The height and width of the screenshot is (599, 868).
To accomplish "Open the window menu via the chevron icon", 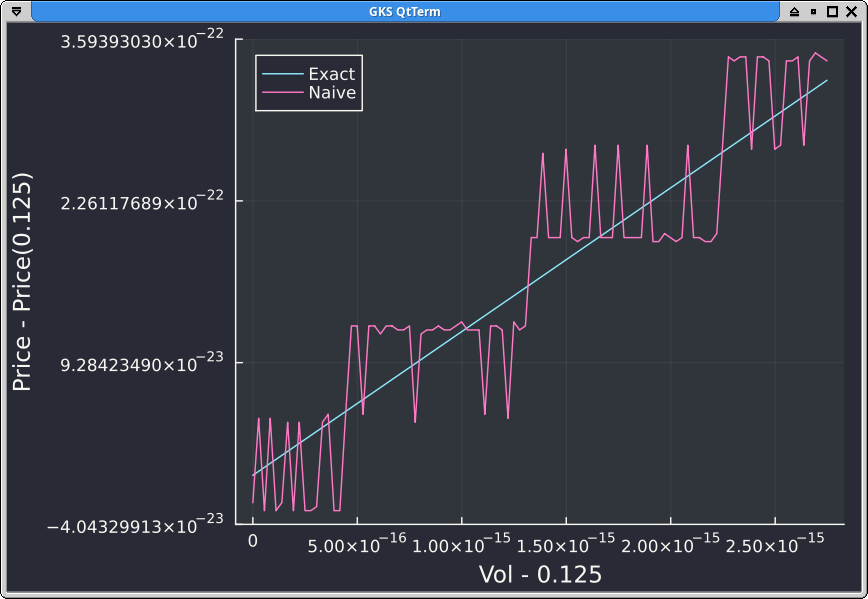I will (x=14, y=10).
